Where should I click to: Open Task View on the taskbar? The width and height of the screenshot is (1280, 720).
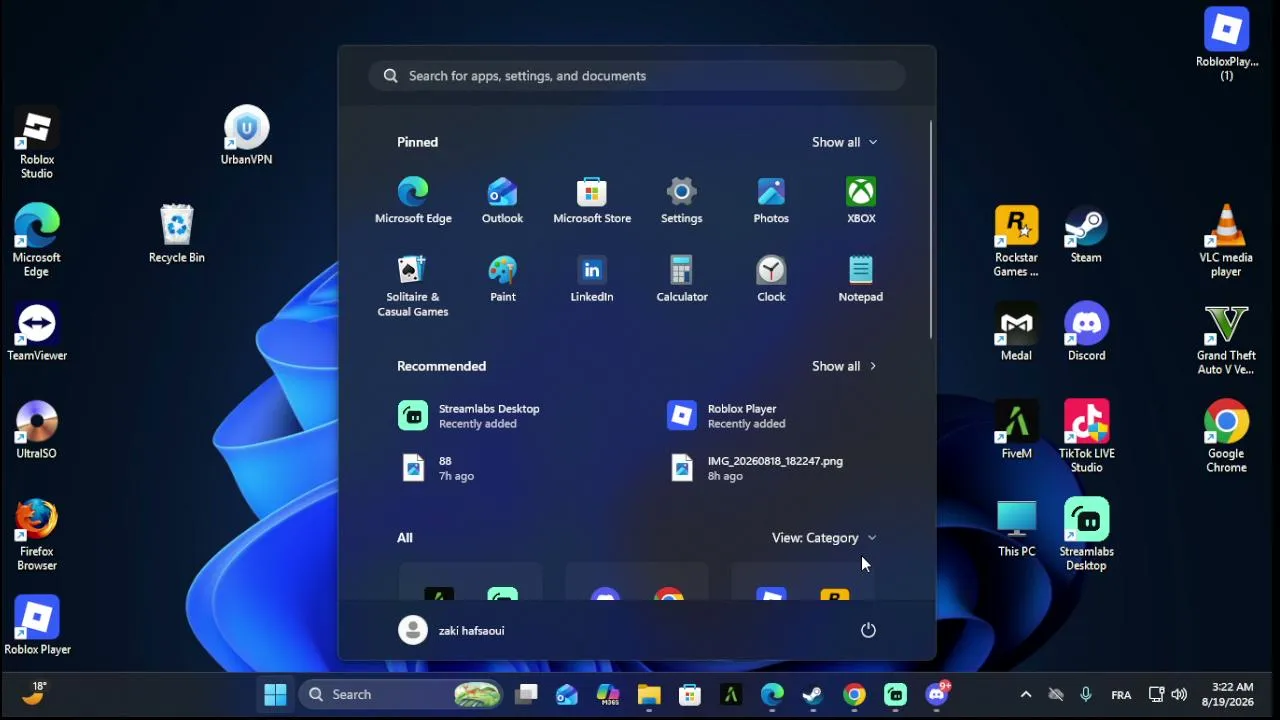point(527,694)
